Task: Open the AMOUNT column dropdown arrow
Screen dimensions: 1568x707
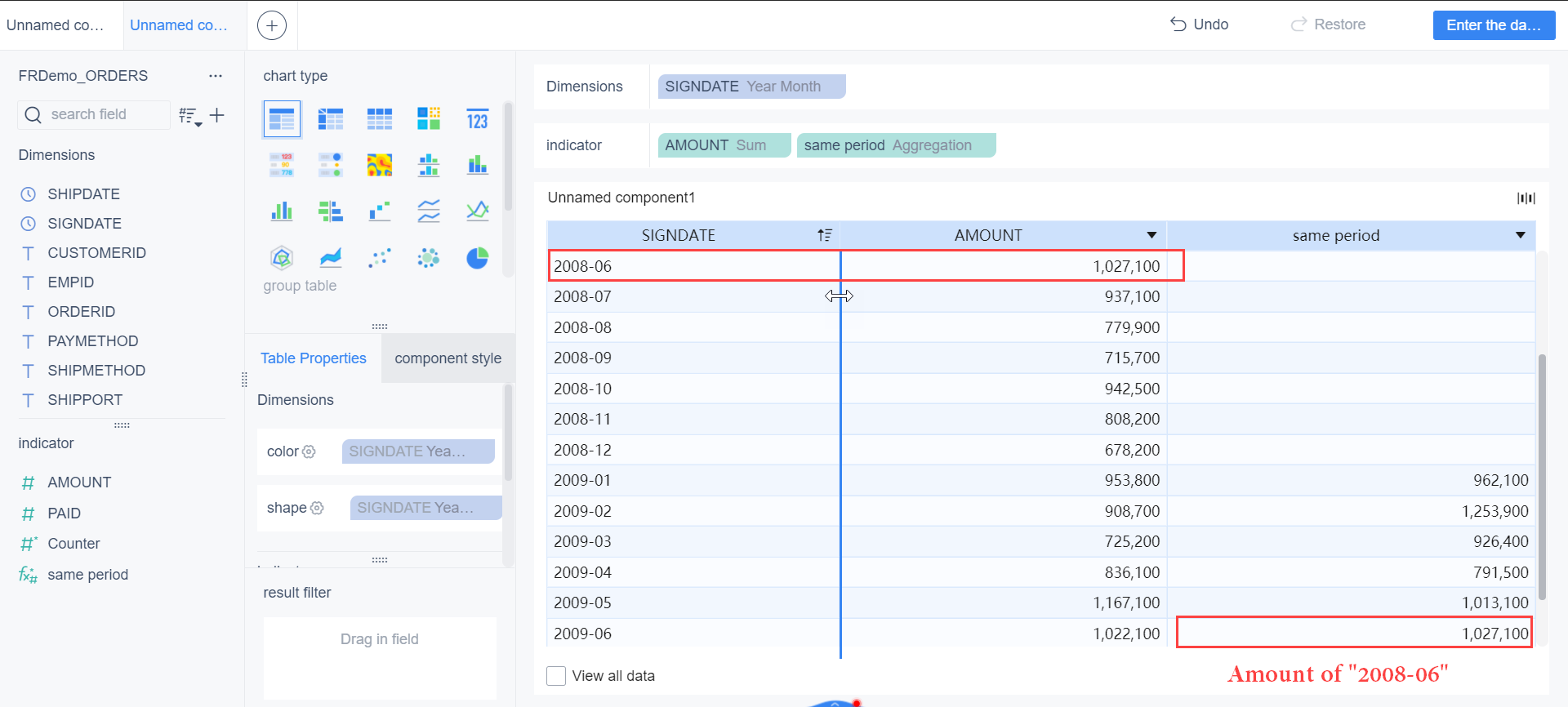Action: tap(1151, 235)
